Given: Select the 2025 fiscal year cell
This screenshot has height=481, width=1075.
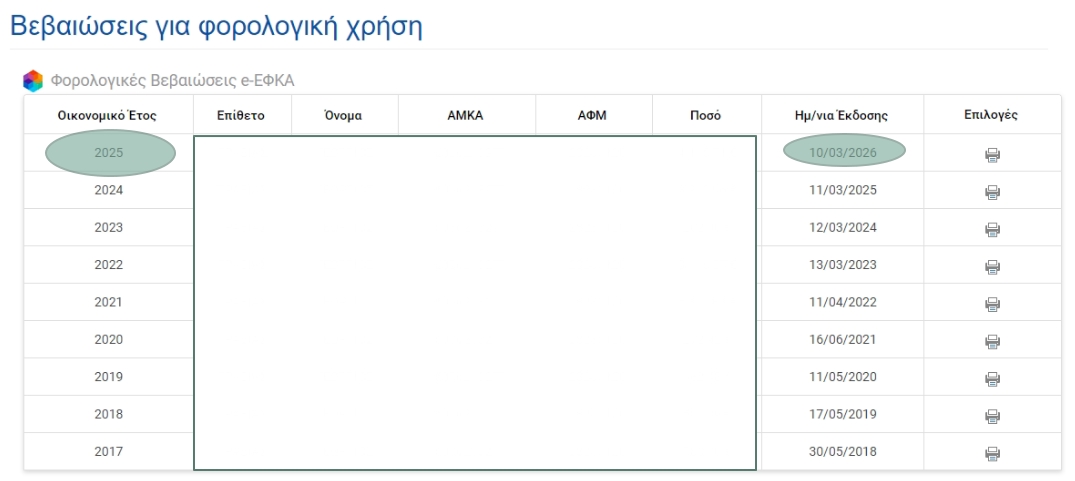Looking at the screenshot, I should pos(109,153).
